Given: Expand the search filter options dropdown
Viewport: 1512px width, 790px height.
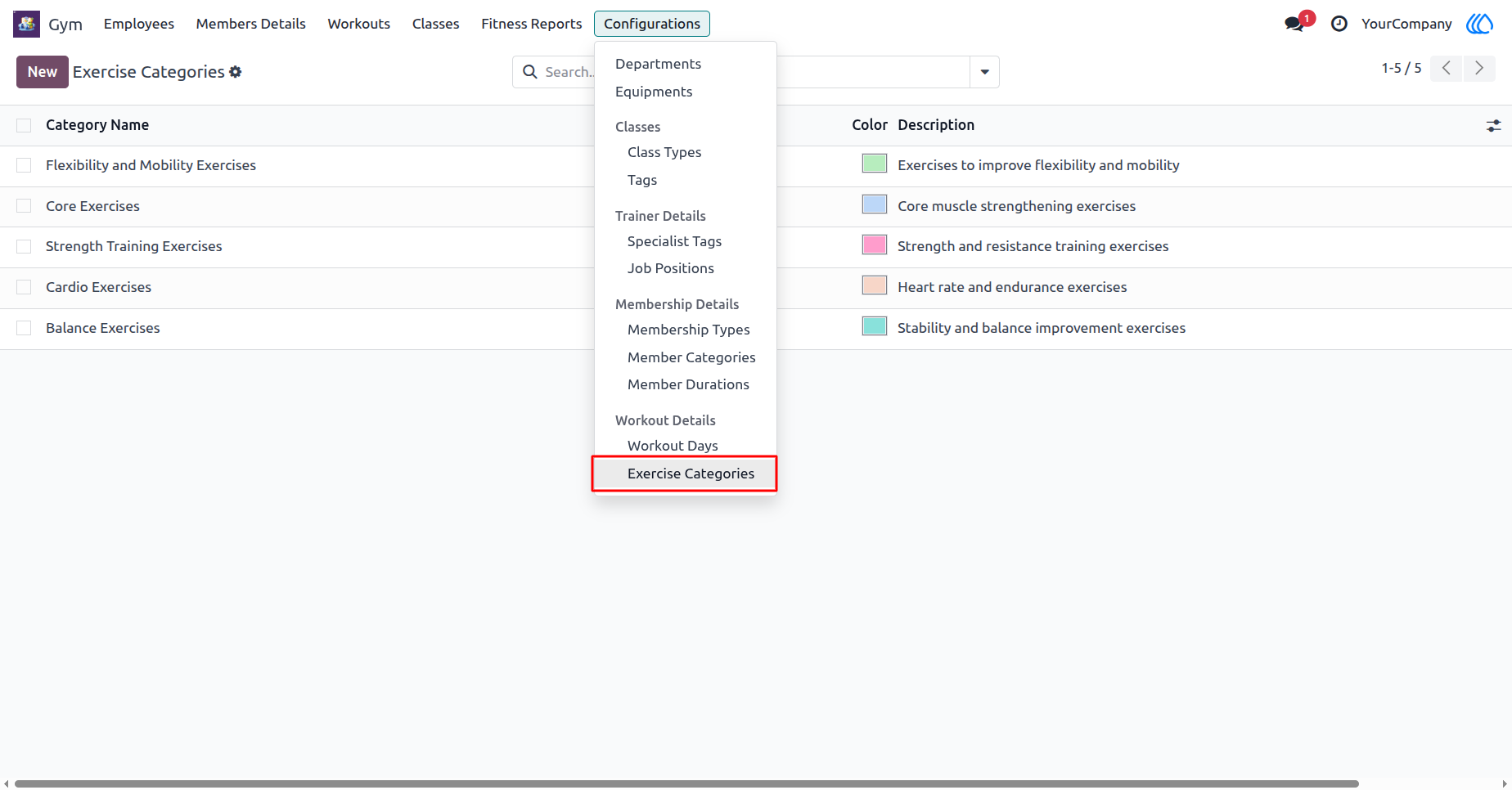Looking at the screenshot, I should [984, 72].
